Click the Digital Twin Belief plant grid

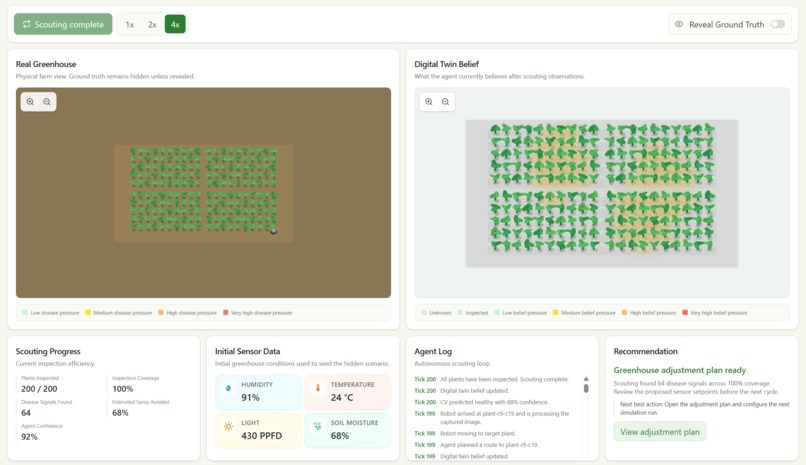tap(602, 188)
